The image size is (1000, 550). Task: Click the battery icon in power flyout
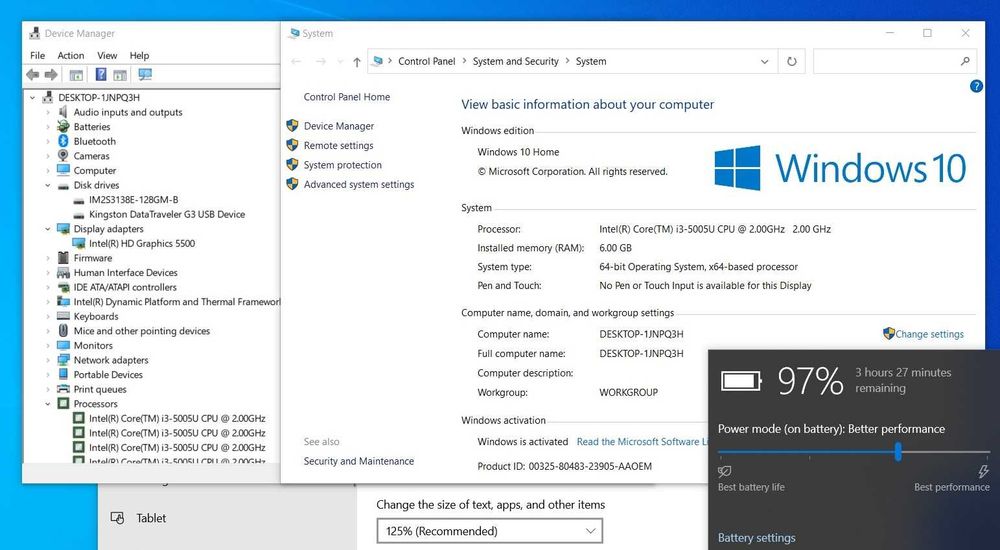coord(741,382)
